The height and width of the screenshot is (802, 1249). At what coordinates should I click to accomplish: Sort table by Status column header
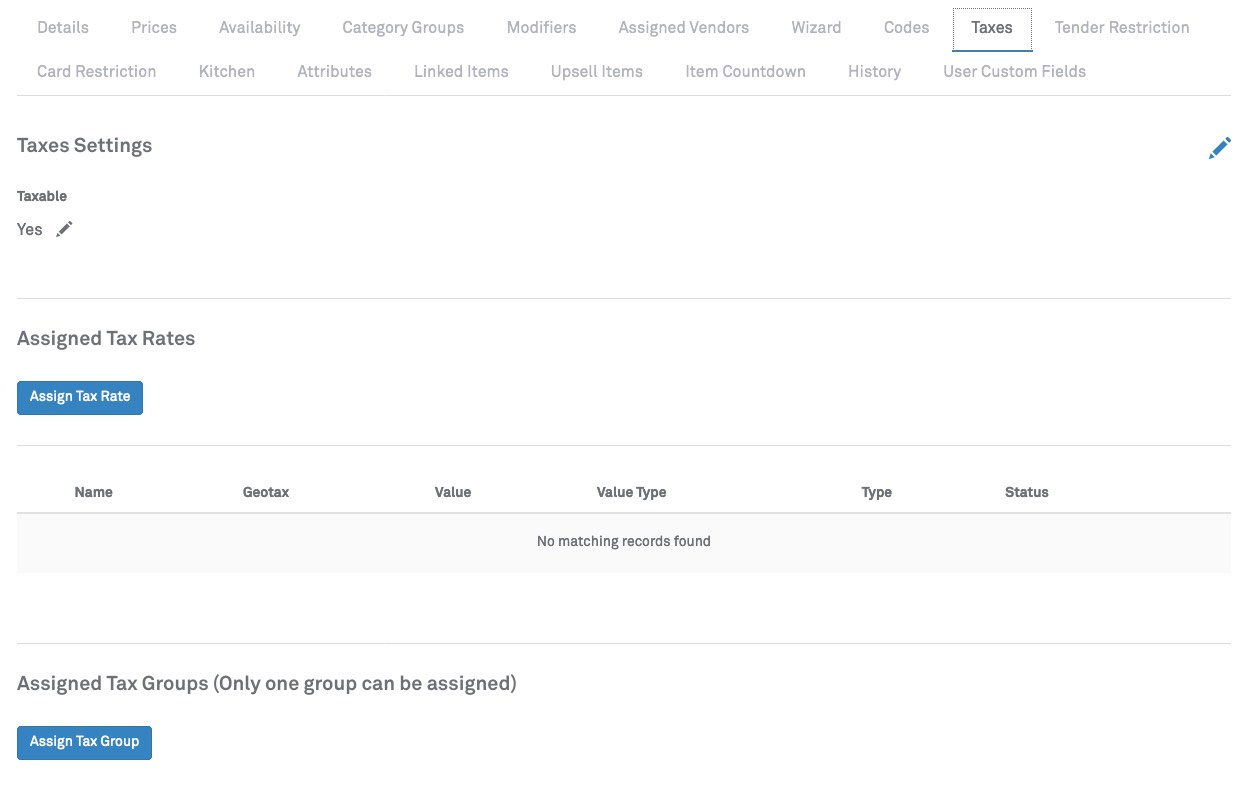1026,492
